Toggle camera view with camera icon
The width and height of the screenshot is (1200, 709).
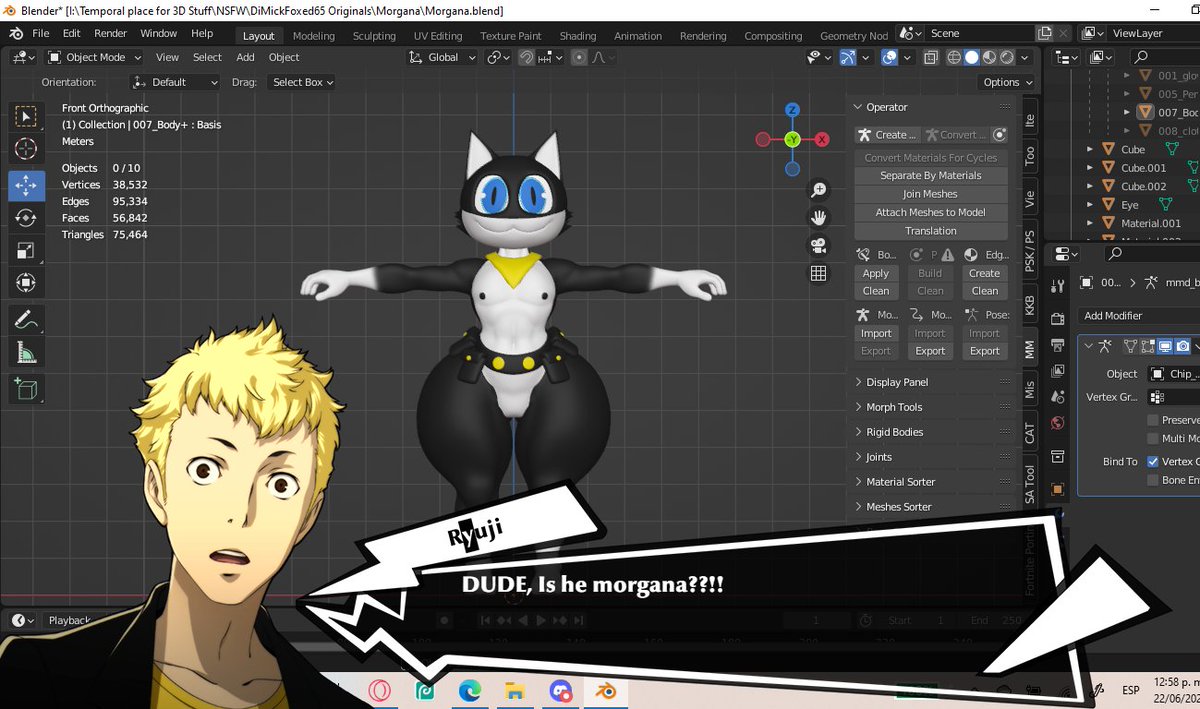tap(818, 245)
